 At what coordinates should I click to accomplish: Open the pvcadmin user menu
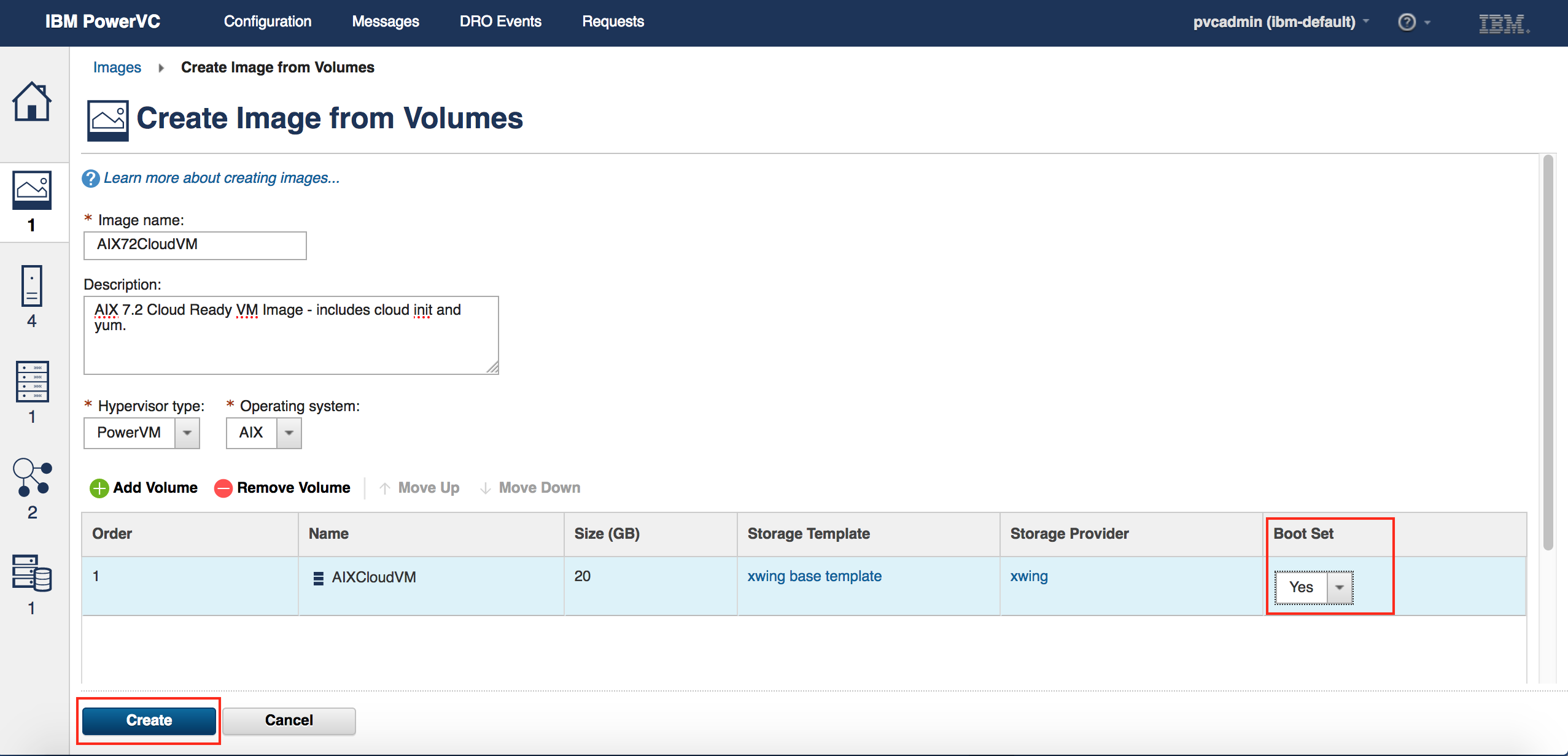tap(1281, 22)
